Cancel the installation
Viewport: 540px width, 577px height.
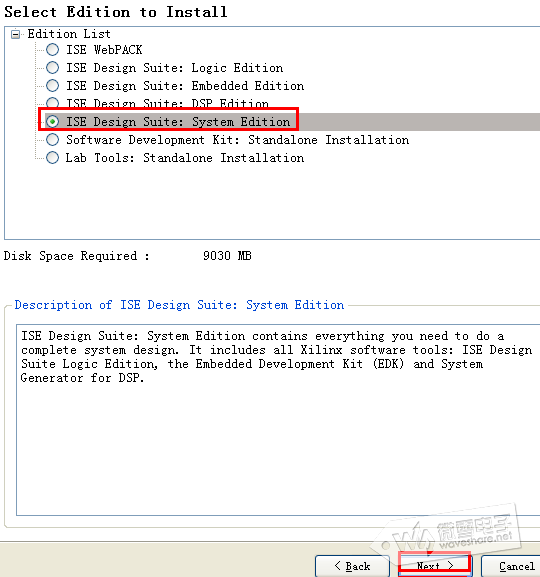tap(511, 566)
